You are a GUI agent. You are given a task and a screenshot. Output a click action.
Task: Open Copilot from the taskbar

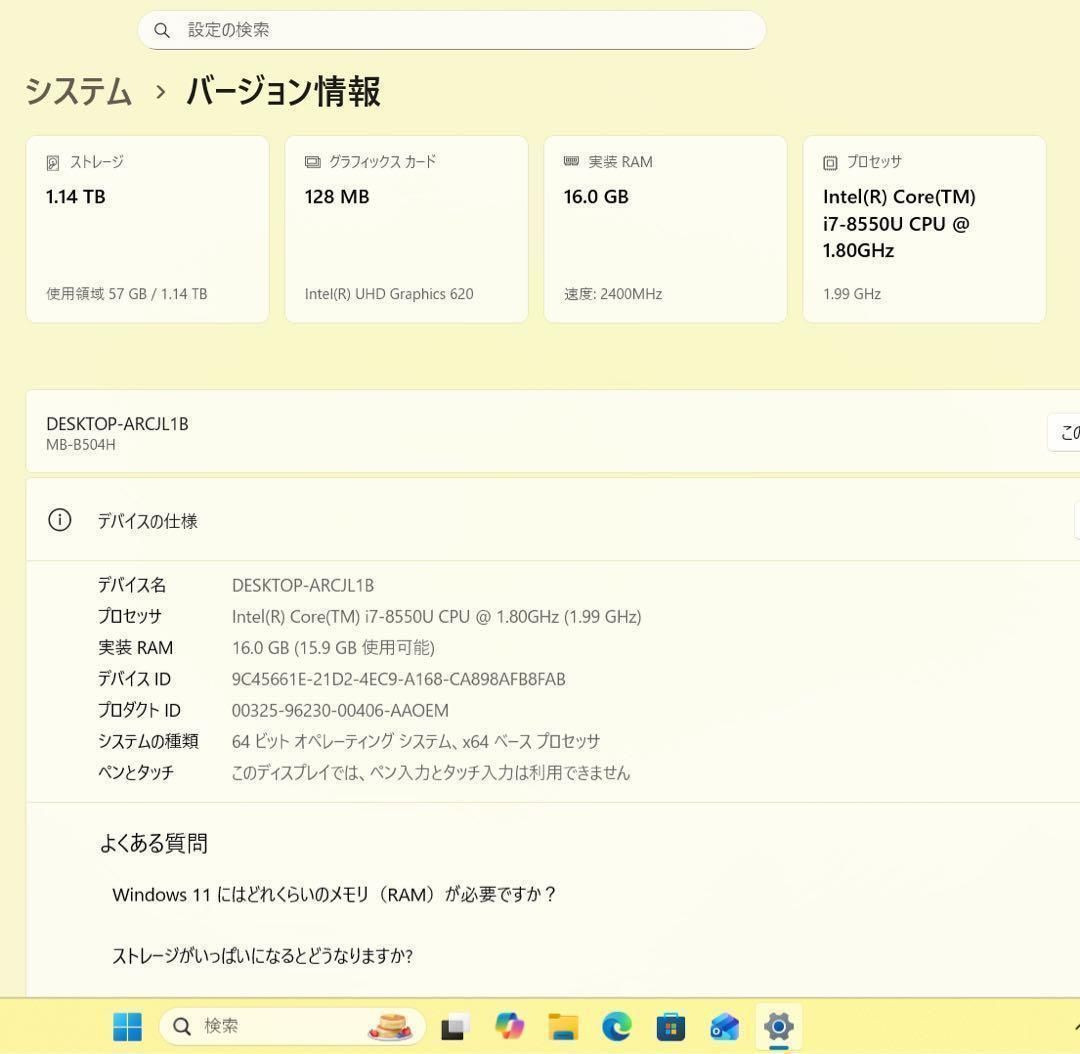[509, 1026]
